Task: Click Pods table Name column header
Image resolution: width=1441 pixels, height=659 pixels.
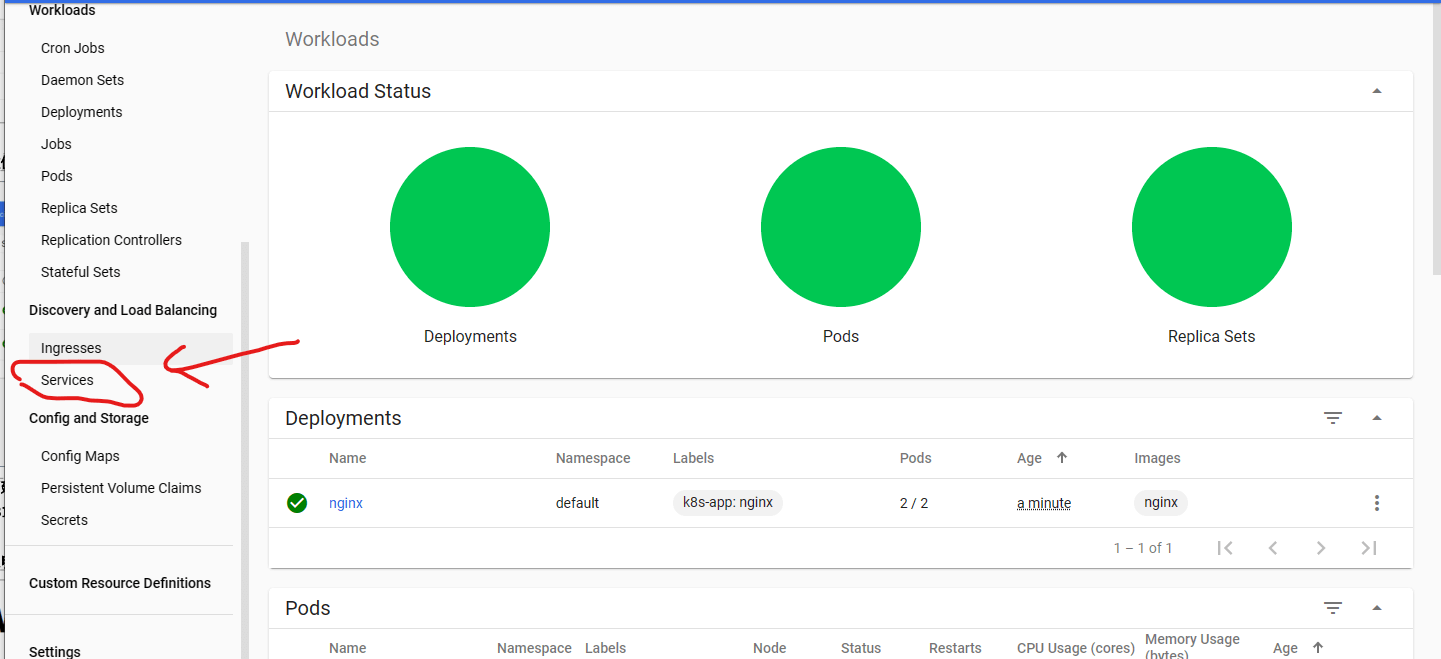Action: (x=348, y=648)
